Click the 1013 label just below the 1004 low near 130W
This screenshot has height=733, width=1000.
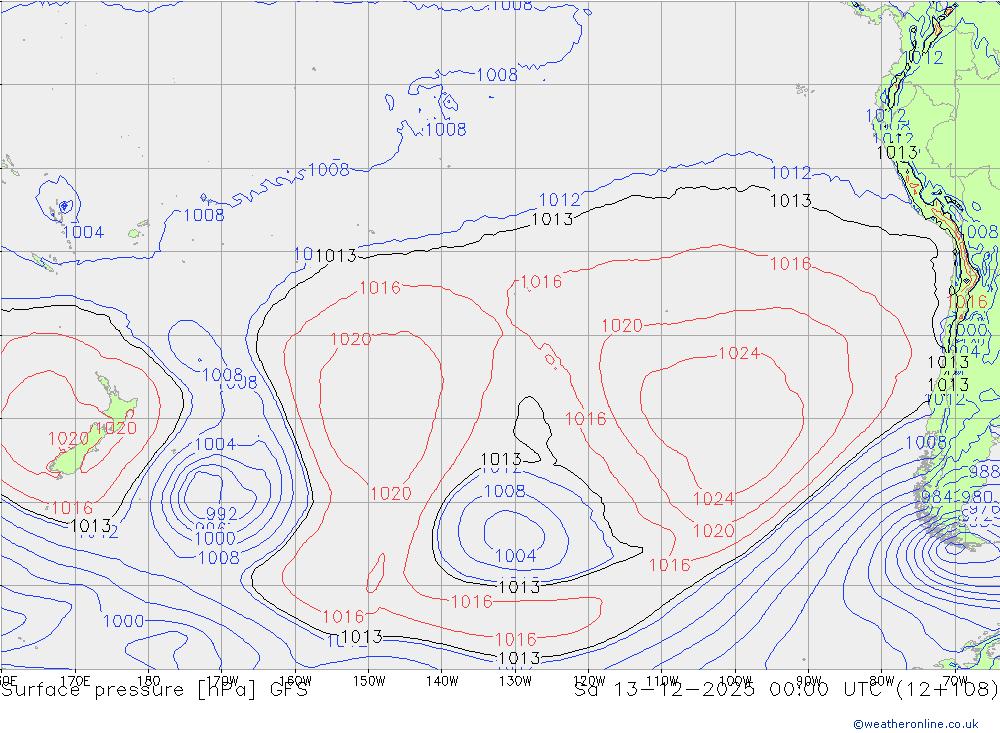(x=518, y=587)
